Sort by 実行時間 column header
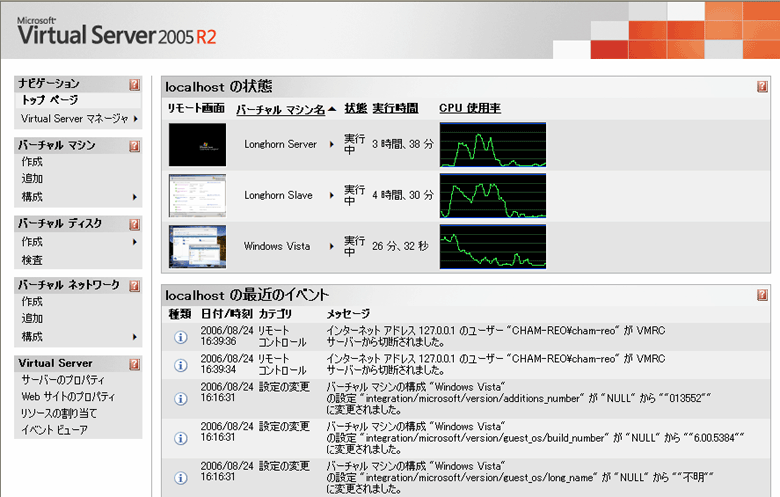This screenshot has height=497, width=780. point(395,108)
